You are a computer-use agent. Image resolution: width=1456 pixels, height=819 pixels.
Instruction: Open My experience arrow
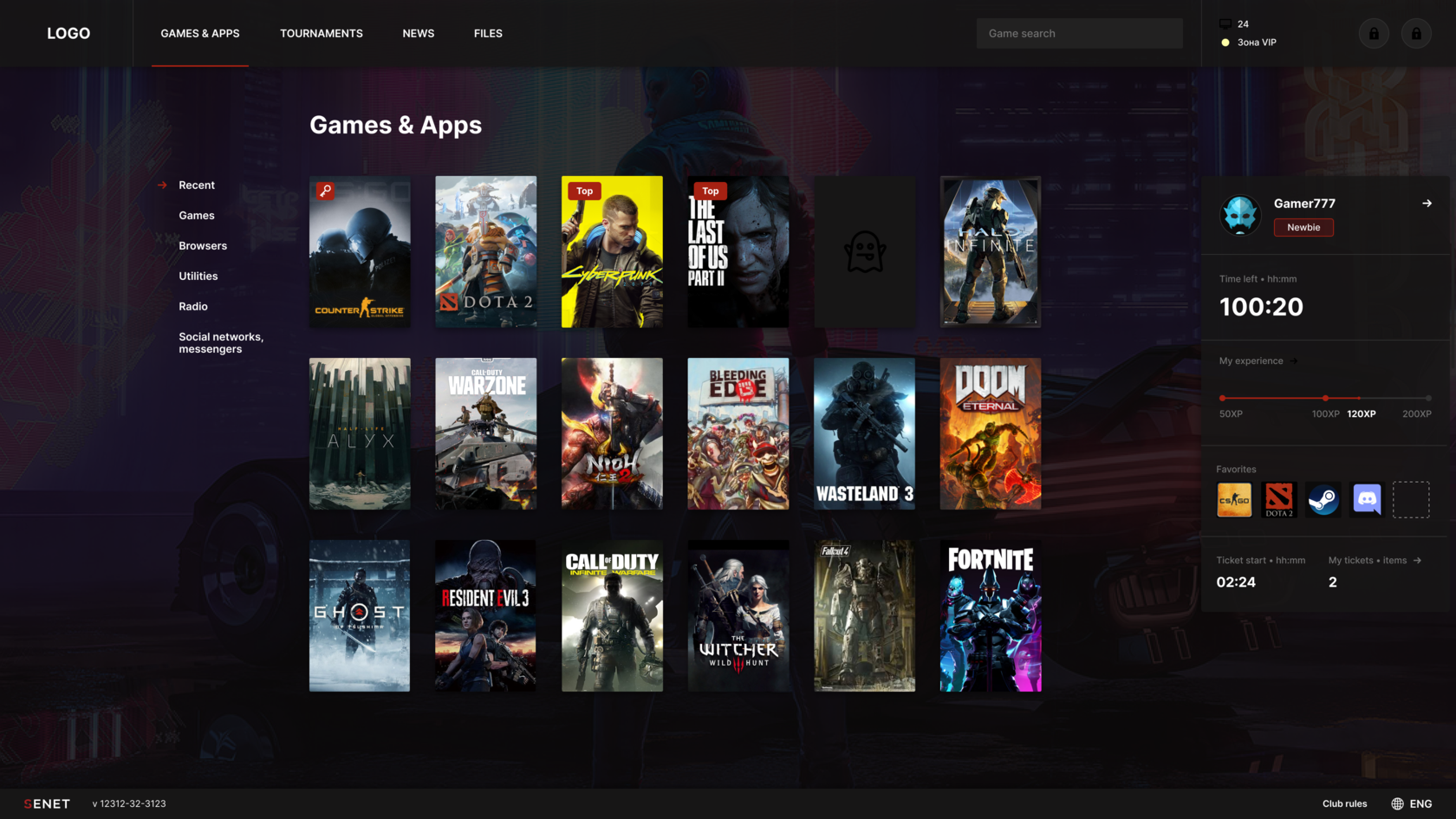[1294, 361]
